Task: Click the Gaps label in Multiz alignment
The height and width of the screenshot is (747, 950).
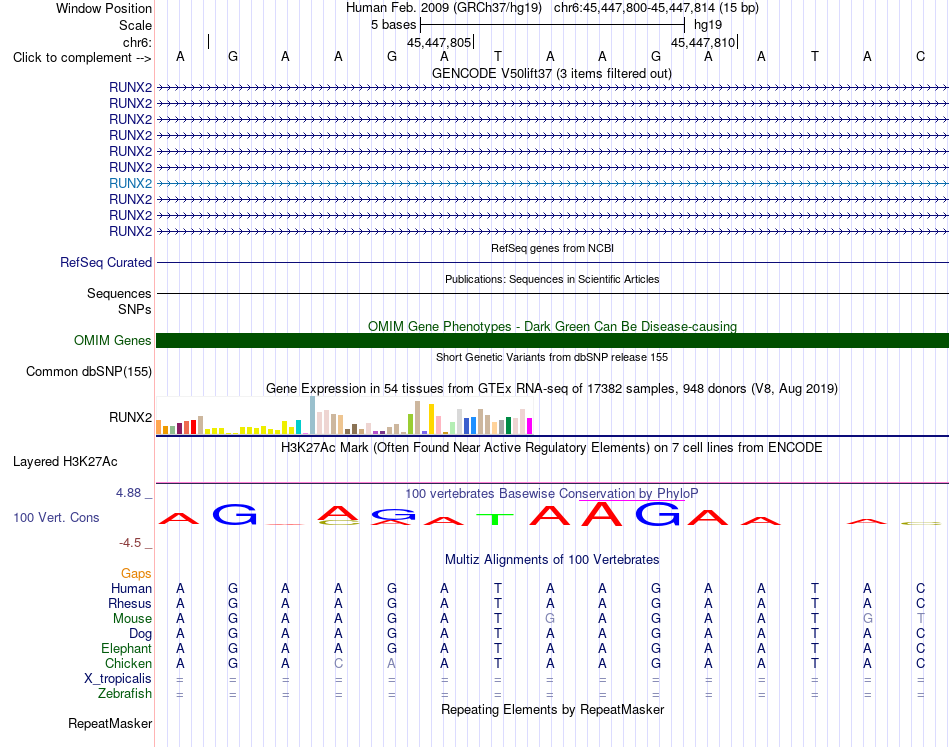Action: [136, 573]
